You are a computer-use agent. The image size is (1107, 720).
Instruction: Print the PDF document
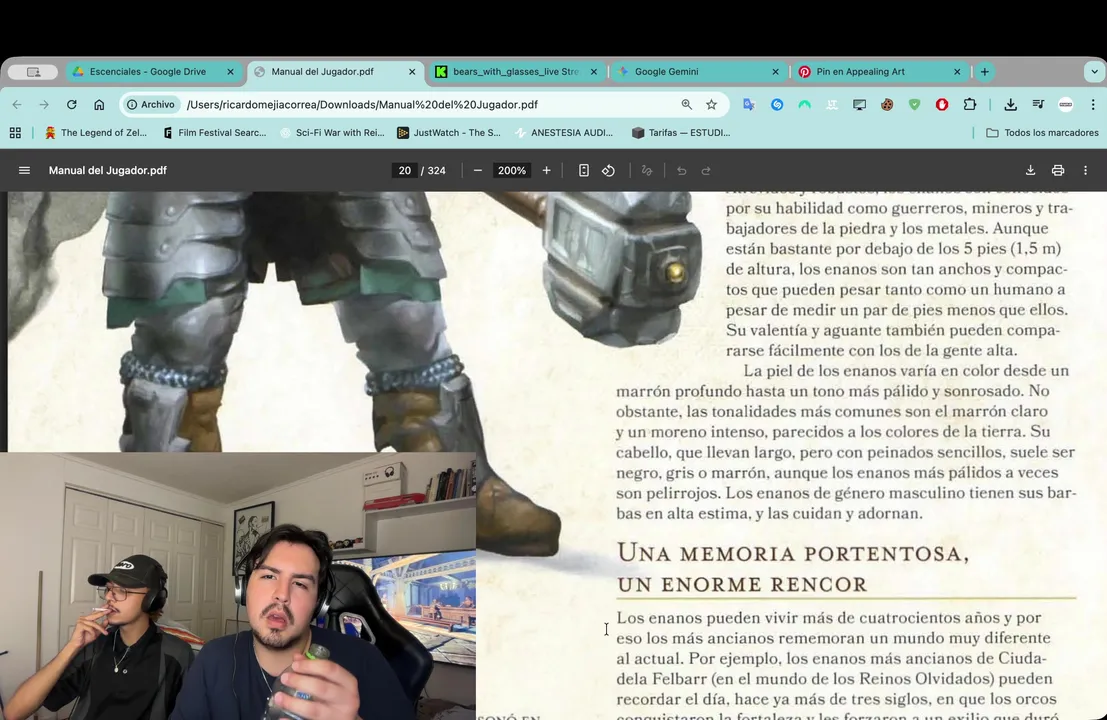coord(1058,170)
